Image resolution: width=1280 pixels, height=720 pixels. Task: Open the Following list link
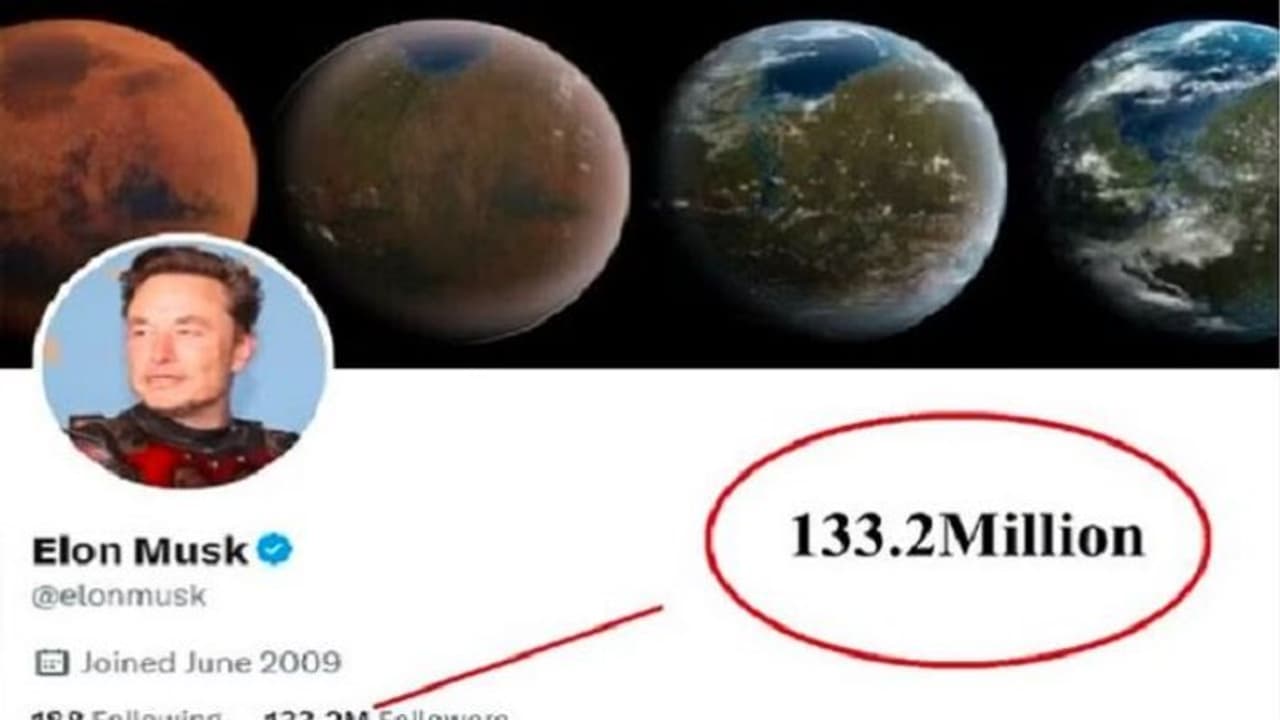[x=156, y=714]
